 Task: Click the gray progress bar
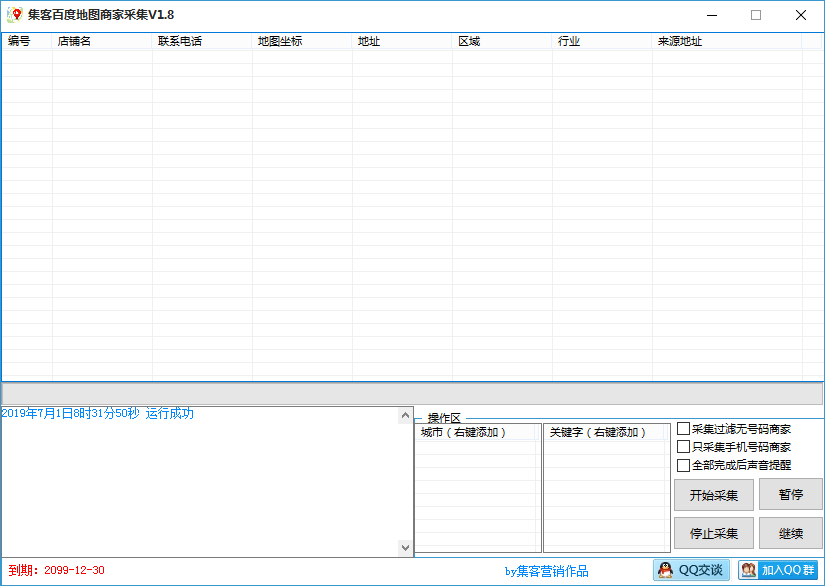(412, 393)
